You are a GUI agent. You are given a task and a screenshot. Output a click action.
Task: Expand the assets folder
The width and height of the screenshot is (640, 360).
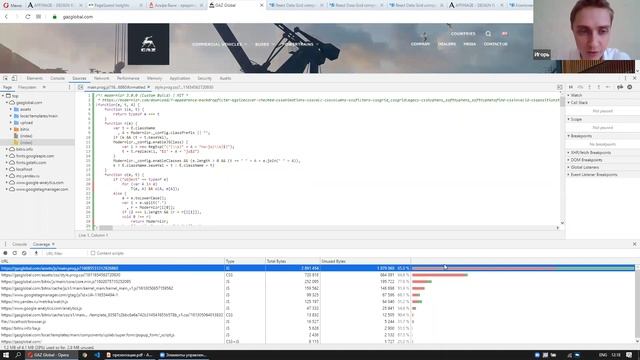[x=11, y=109]
